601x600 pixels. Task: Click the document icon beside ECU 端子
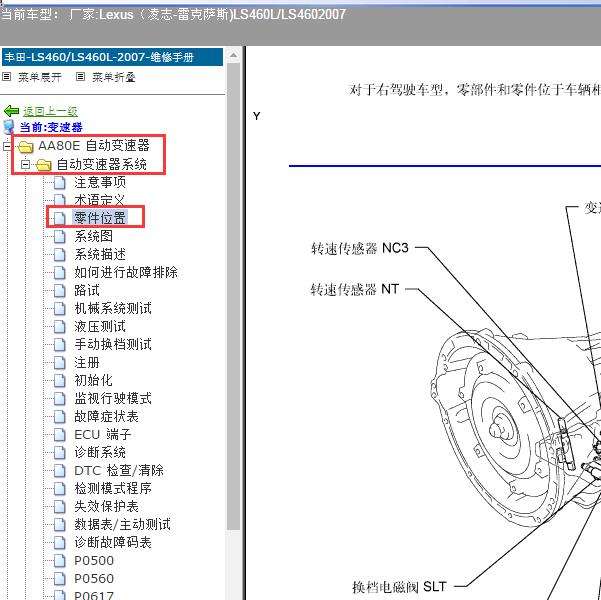(x=59, y=435)
